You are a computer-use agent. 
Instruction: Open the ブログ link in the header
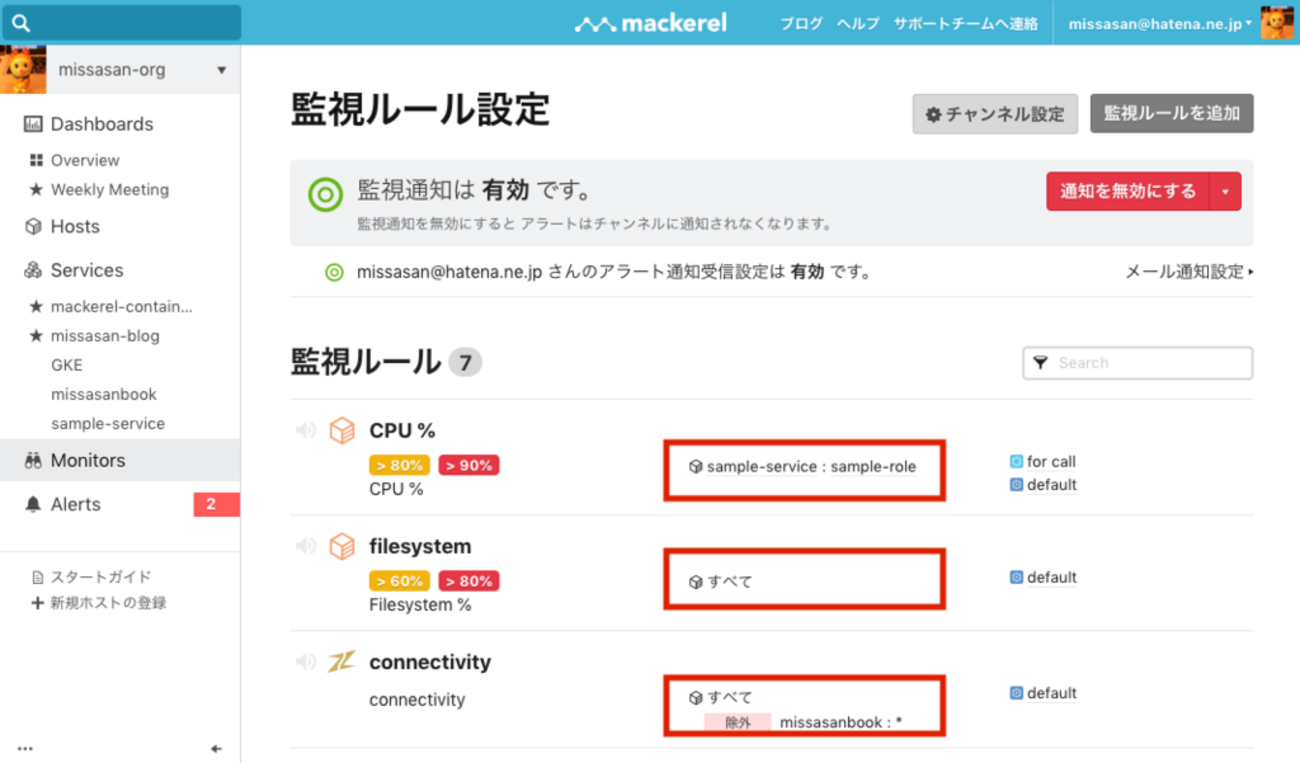point(802,24)
